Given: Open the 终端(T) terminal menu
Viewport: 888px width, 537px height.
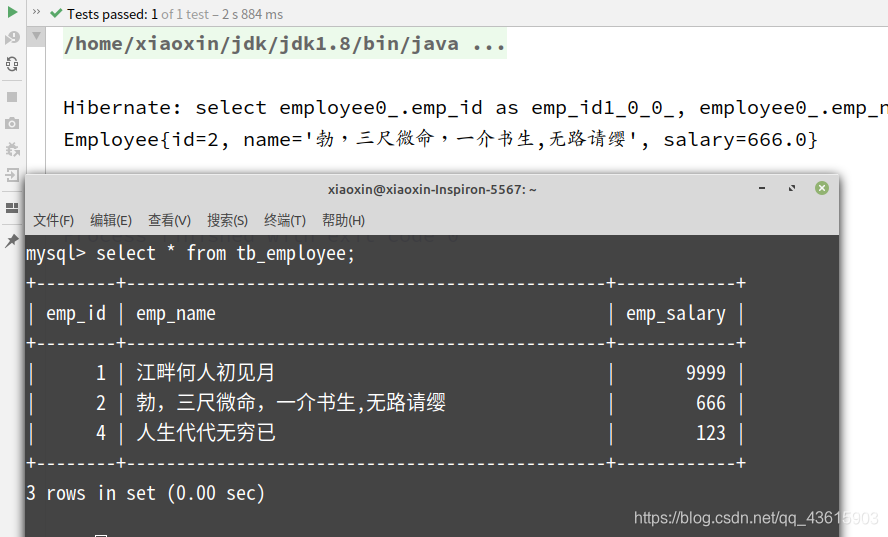Looking at the screenshot, I should (x=285, y=220).
